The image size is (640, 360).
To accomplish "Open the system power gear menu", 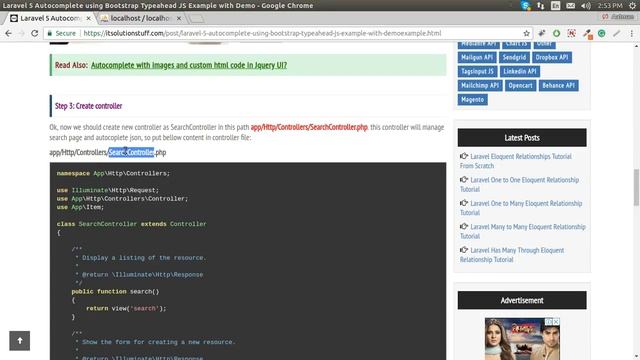I will click(632, 5).
